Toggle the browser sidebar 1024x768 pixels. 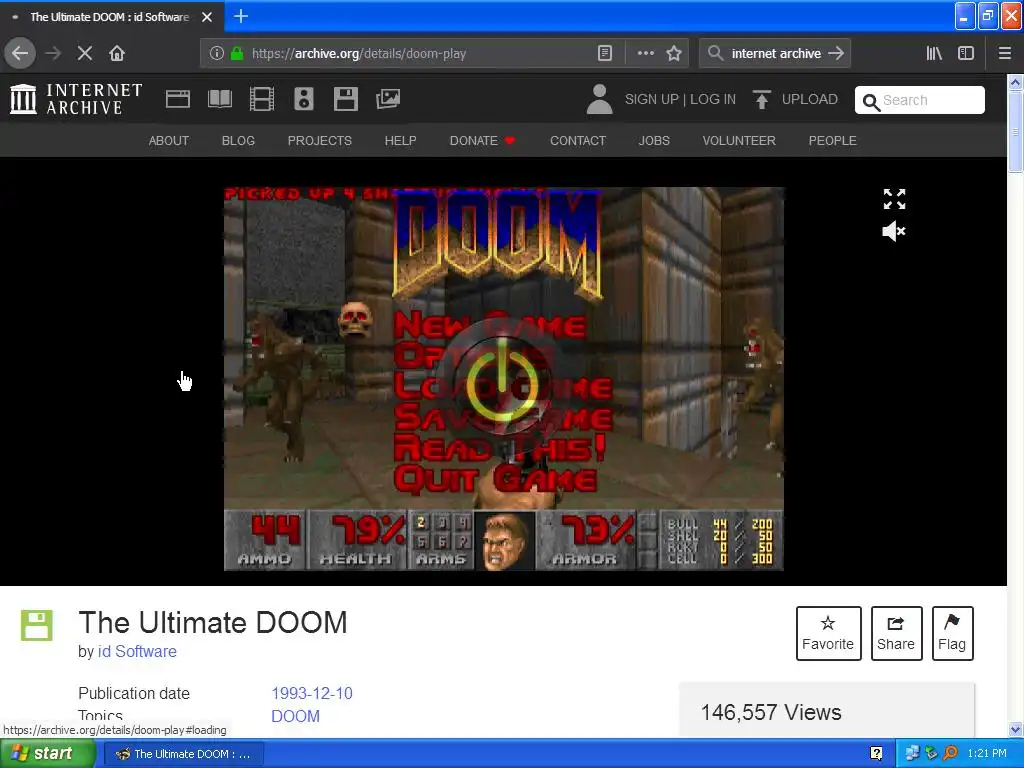click(966, 54)
